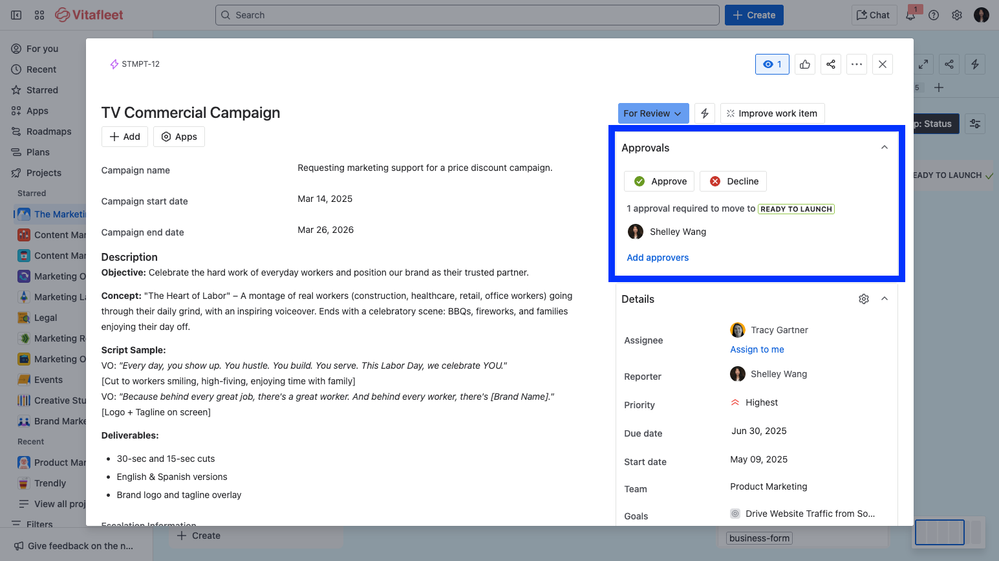Select the Legal project
Screen dimensions: 999x561
pyautogui.click(x=45, y=318)
